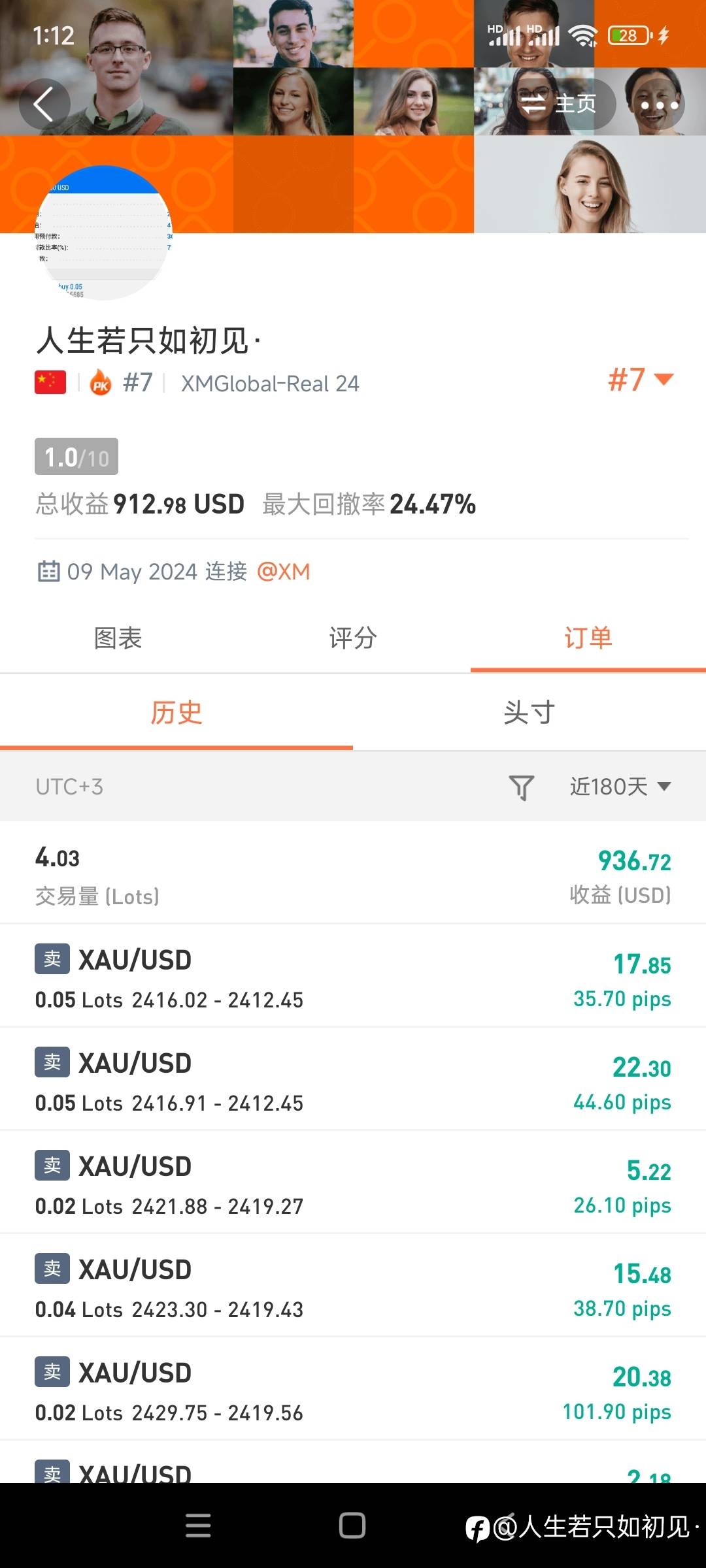
Task: Tap the China flag icon
Action: tap(50, 383)
